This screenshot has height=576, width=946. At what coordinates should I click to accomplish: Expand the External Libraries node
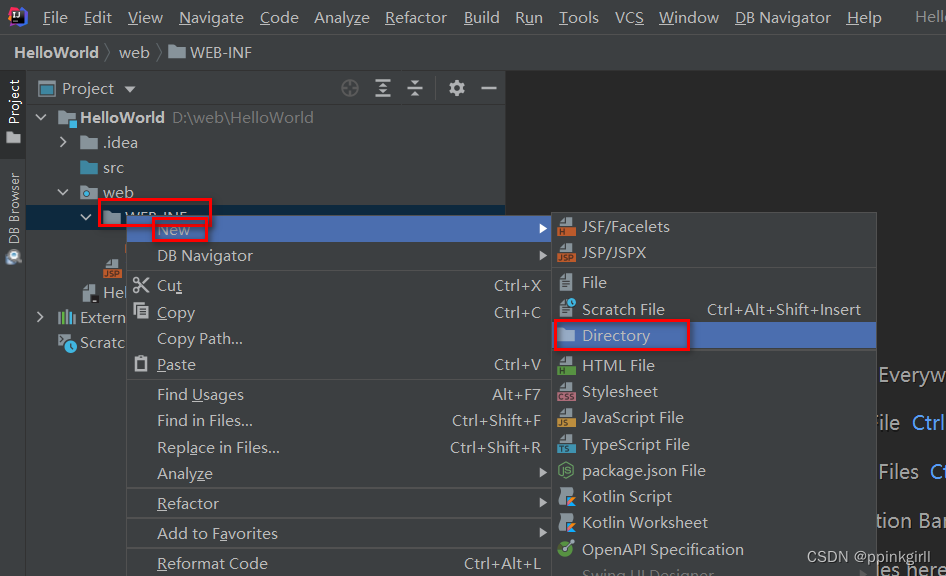(x=40, y=317)
